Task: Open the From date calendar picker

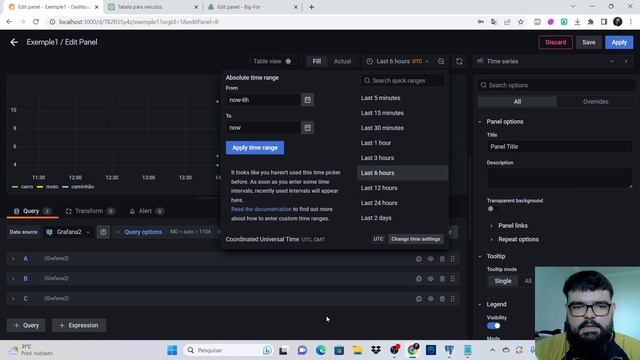Action: (x=307, y=100)
